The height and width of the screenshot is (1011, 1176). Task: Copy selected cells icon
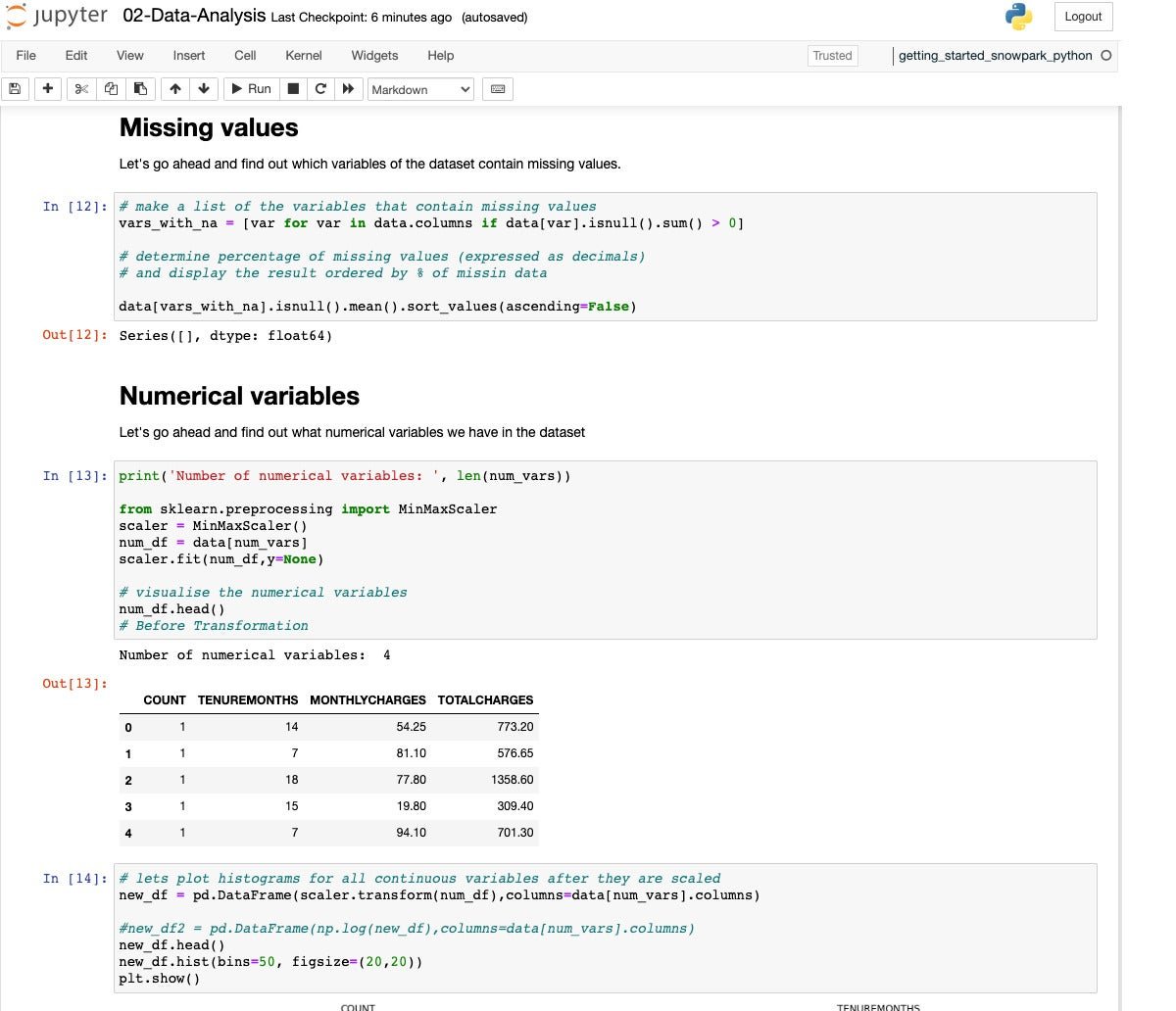click(111, 89)
